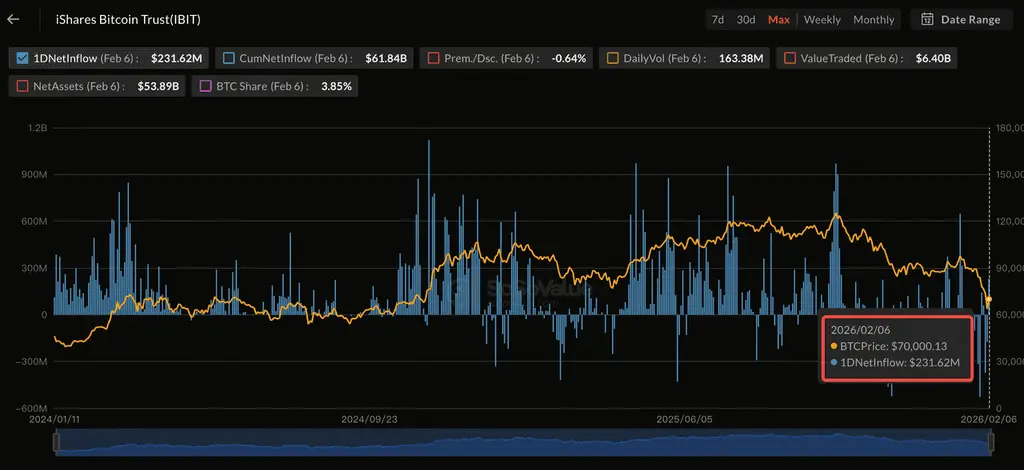Click the 1DNetInflow $231.62M tooltip entry
This screenshot has width=1024, height=470.
coord(895,362)
